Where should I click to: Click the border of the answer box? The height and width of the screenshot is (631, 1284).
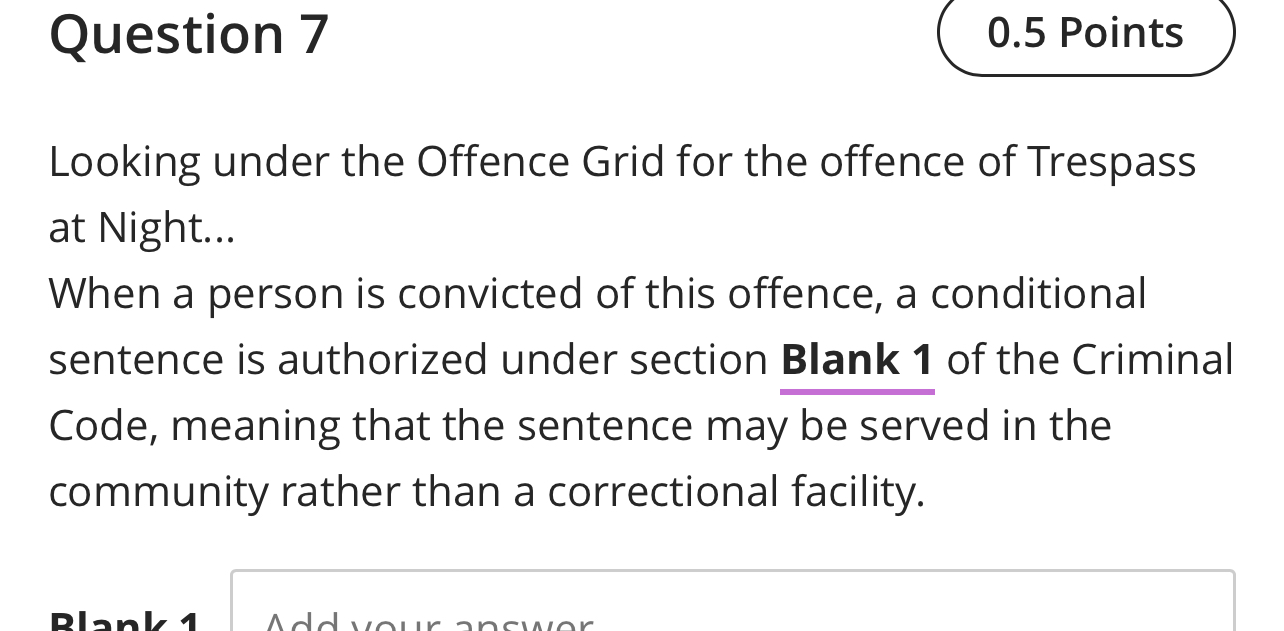pos(733,570)
